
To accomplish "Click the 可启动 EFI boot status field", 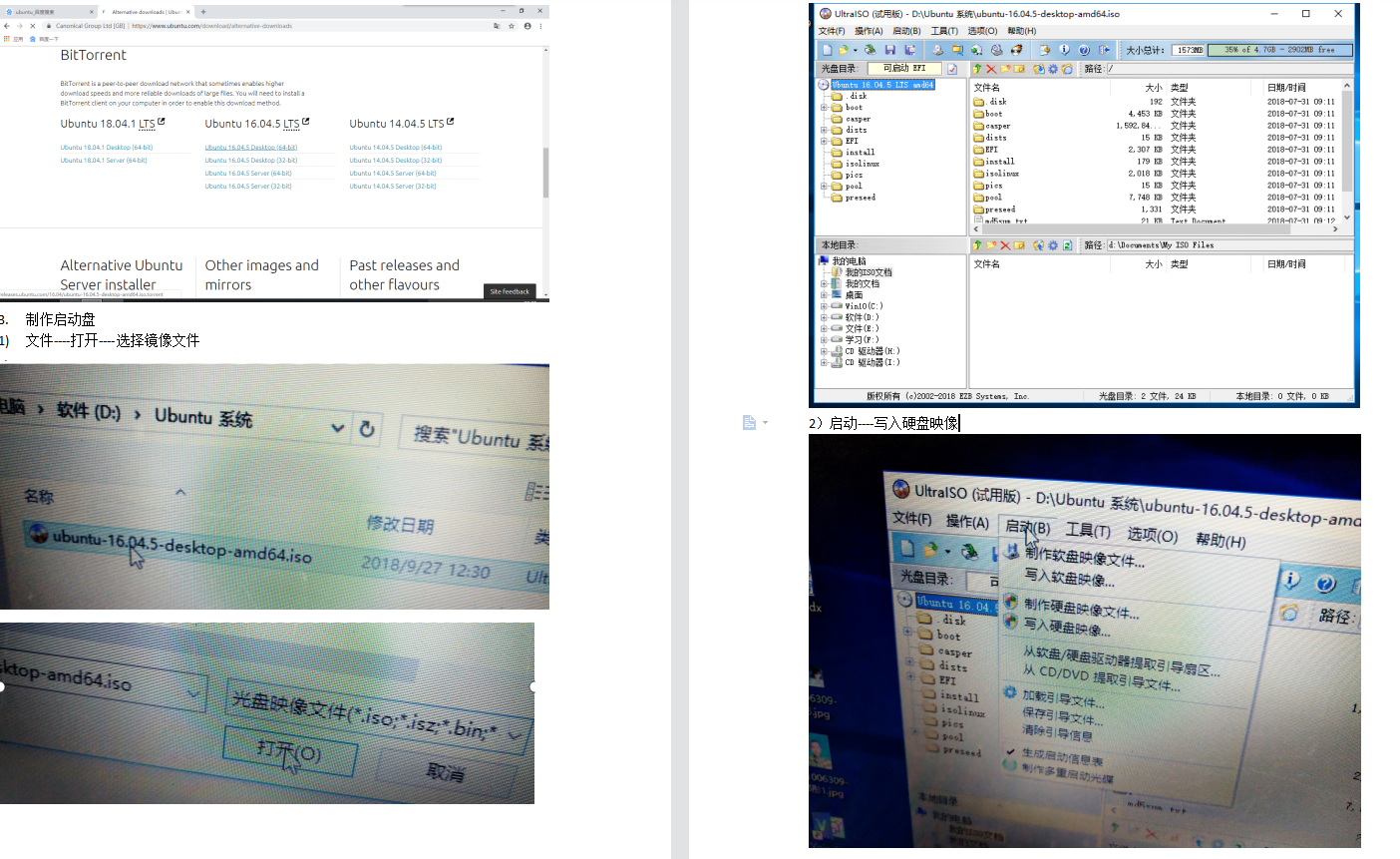I will click(x=904, y=69).
